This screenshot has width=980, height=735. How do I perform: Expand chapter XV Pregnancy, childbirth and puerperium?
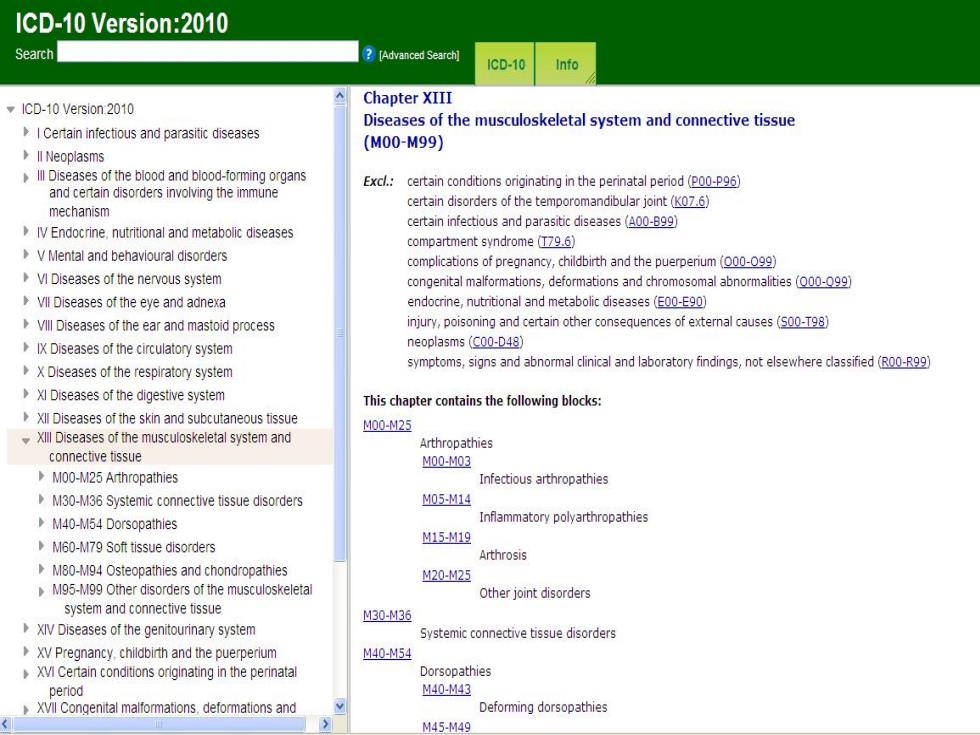coord(26,651)
